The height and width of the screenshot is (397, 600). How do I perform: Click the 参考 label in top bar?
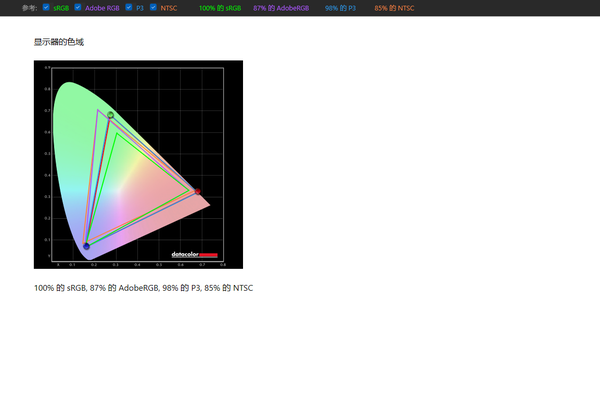point(29,8)
